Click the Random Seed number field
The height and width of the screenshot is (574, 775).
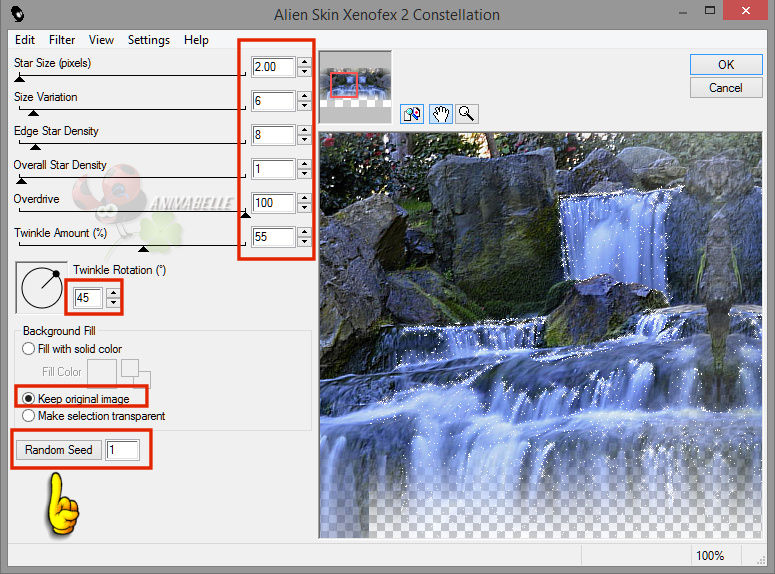click(123, 450)
